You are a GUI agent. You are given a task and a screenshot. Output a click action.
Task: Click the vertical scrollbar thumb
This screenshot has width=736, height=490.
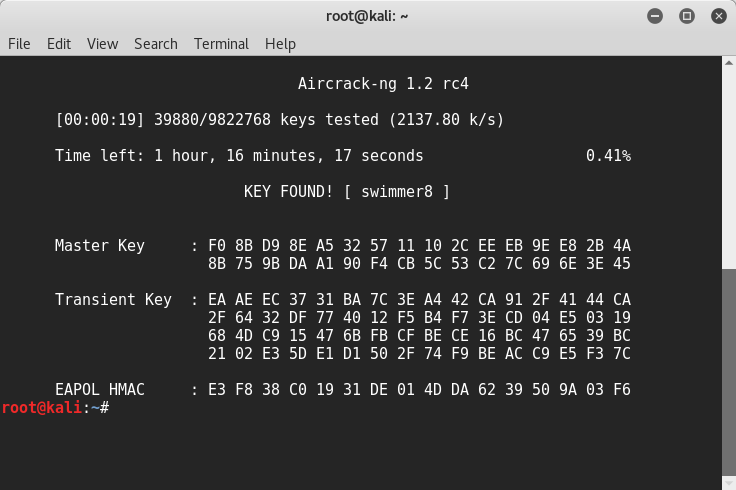[728, 373]
